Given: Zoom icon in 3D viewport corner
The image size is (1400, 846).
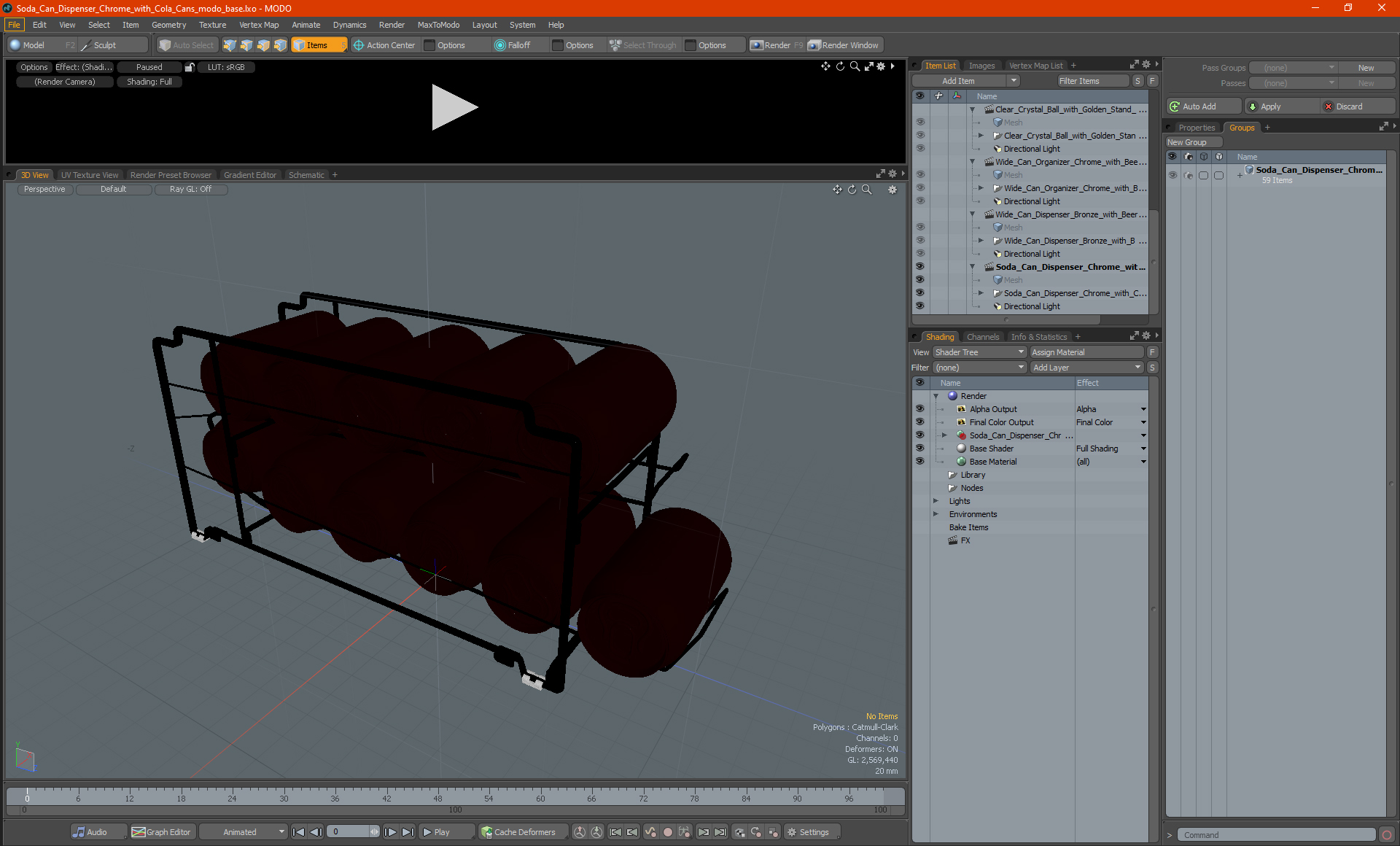Looking at the screenshot, I should tap(867, 190).
